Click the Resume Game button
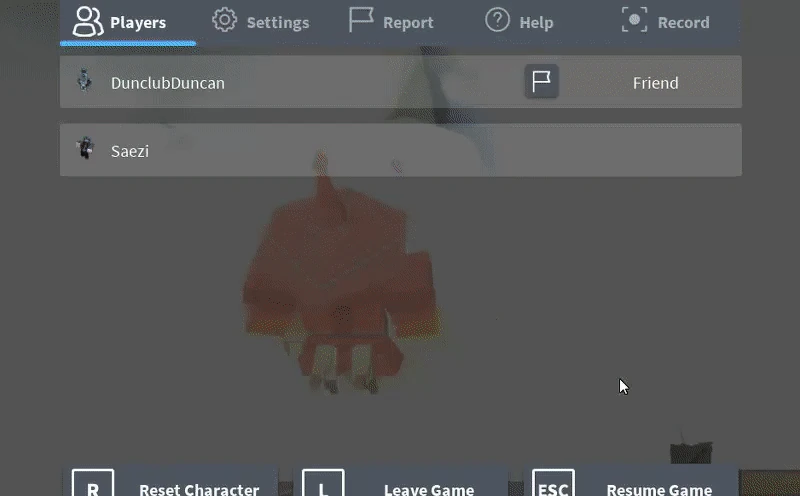The height and width of the screenshot is (496, 800). tap(631, 481)
